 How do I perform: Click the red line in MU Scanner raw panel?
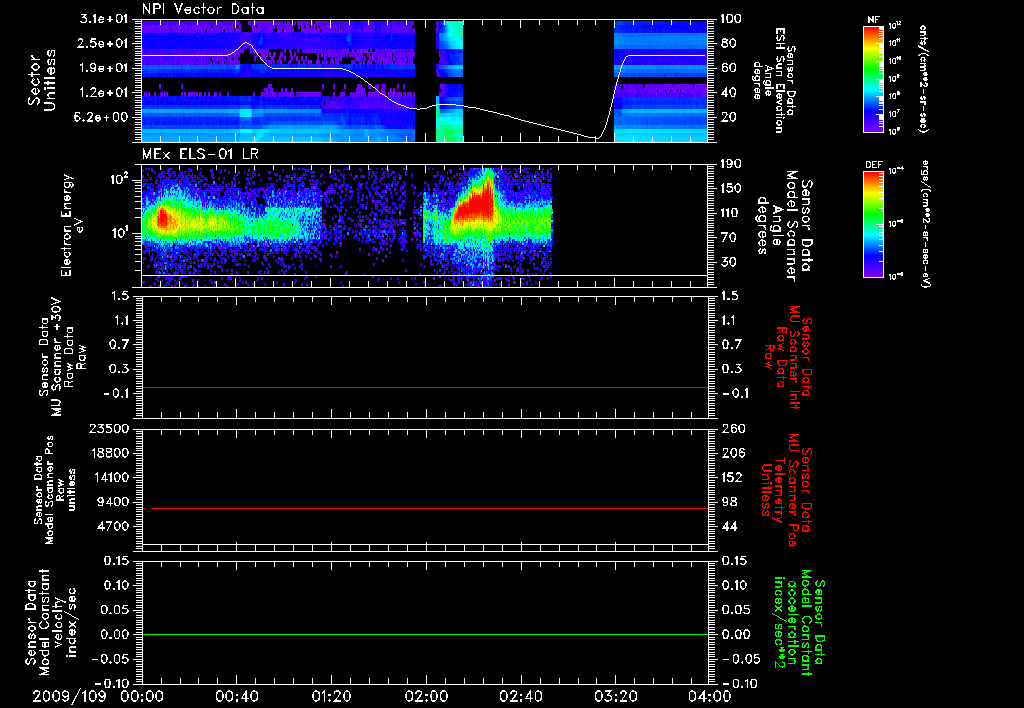(424, 387)
